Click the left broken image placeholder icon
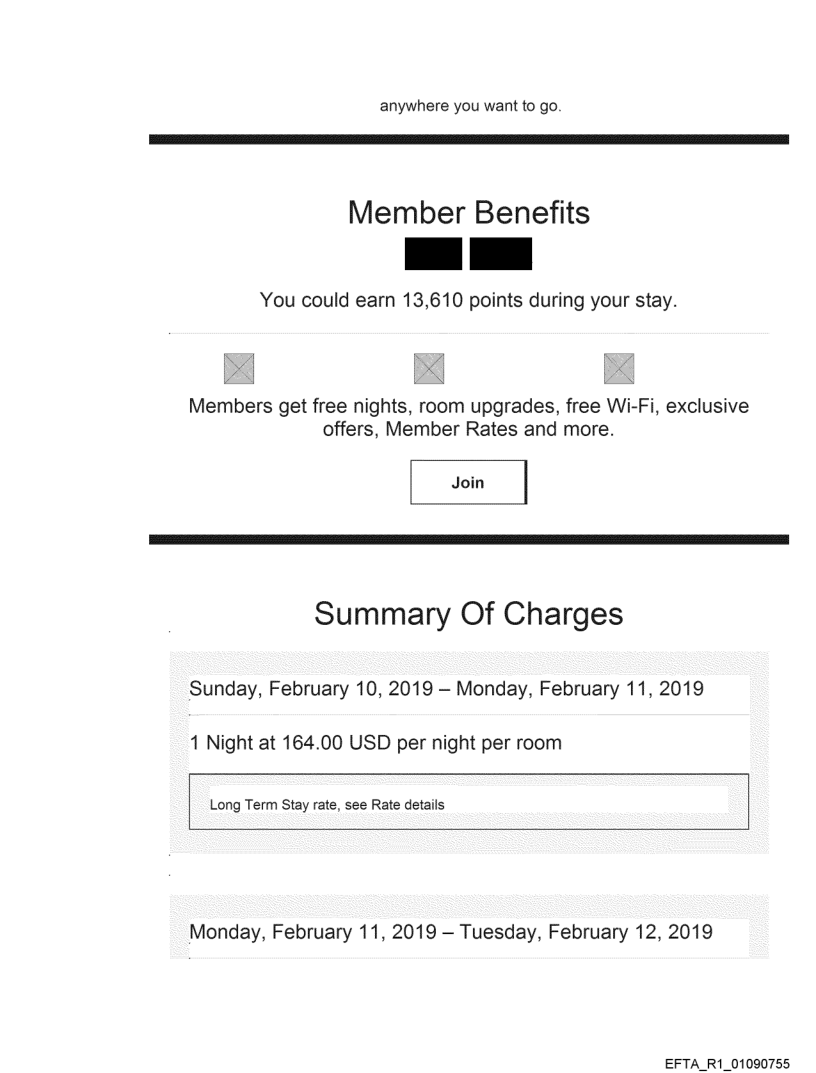 pyautogui.click(x=239, y=368)
